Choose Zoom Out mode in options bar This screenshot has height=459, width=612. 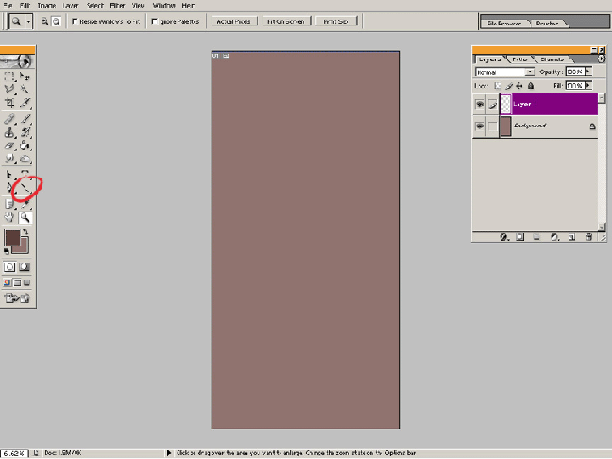tap(56, 21)
